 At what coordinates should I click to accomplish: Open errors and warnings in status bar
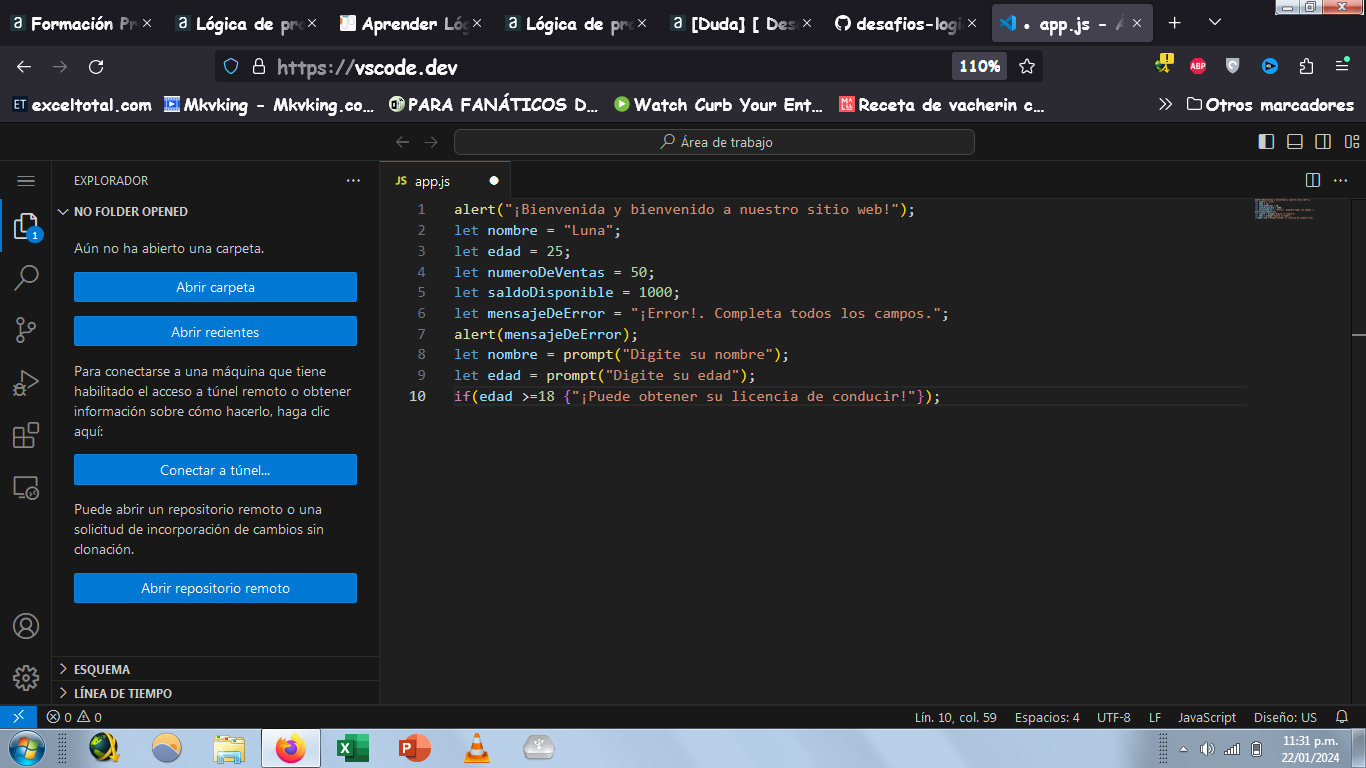click(74, 717)
